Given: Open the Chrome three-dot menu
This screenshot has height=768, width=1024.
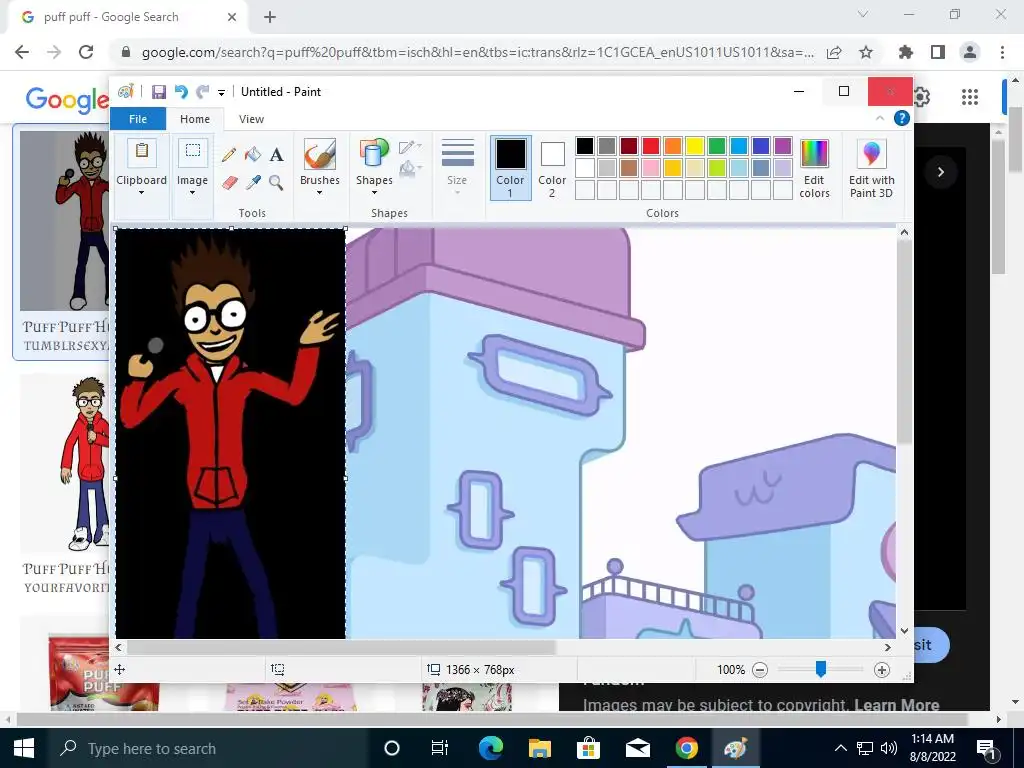Looking at the screenshot, I should point(1002,52).
